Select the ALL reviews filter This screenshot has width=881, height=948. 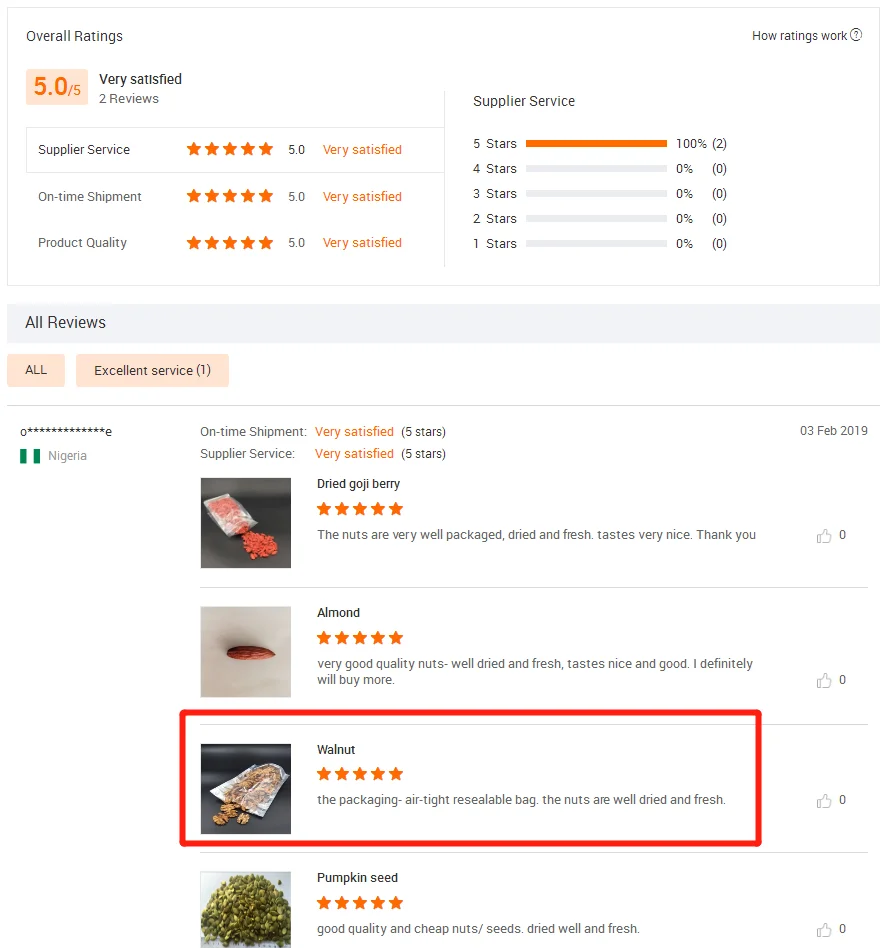point(36,370)
